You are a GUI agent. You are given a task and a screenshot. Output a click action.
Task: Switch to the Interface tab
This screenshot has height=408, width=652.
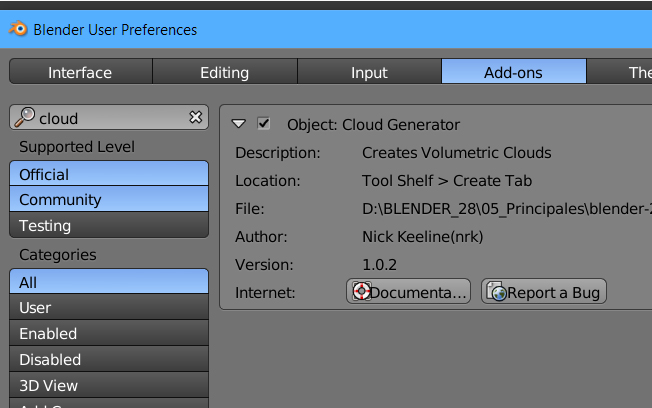pyautogui.click(x=80, y=72)
